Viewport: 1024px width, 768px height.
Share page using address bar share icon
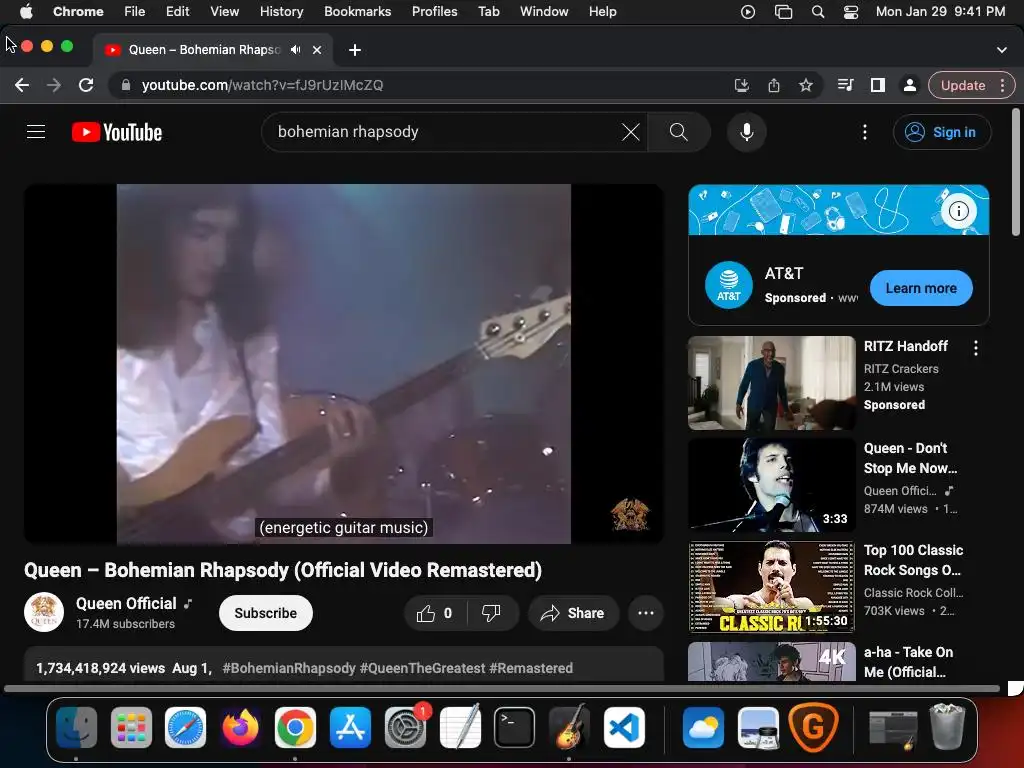(774, 85)
